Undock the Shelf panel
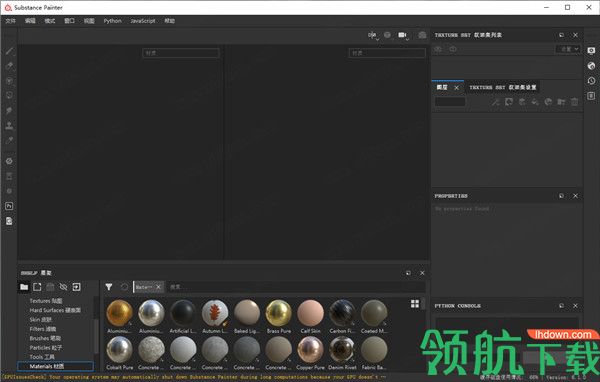 click(x=408, y=273)
